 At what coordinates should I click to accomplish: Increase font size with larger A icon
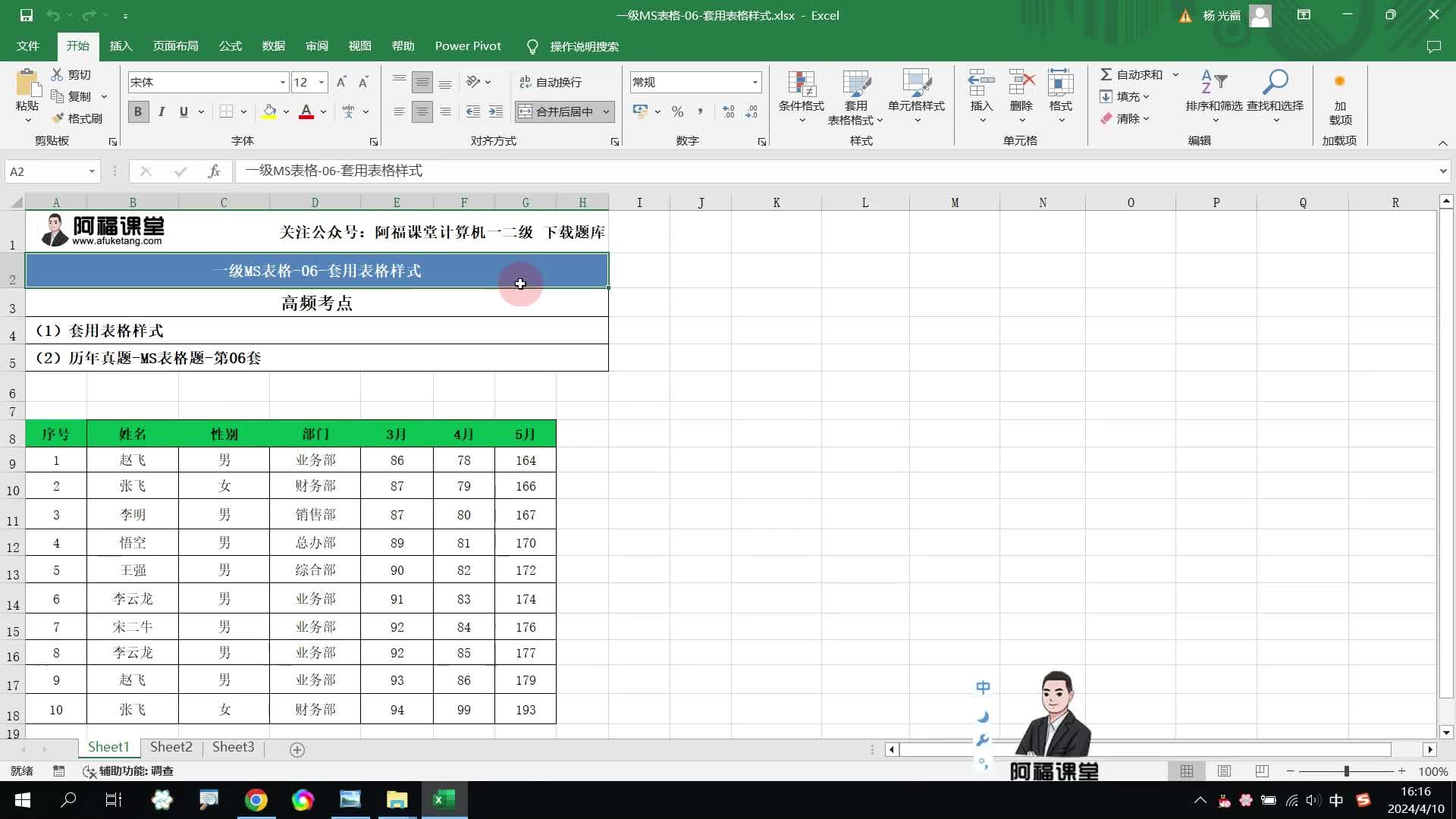pyautogui.click(x=341, y=82)
